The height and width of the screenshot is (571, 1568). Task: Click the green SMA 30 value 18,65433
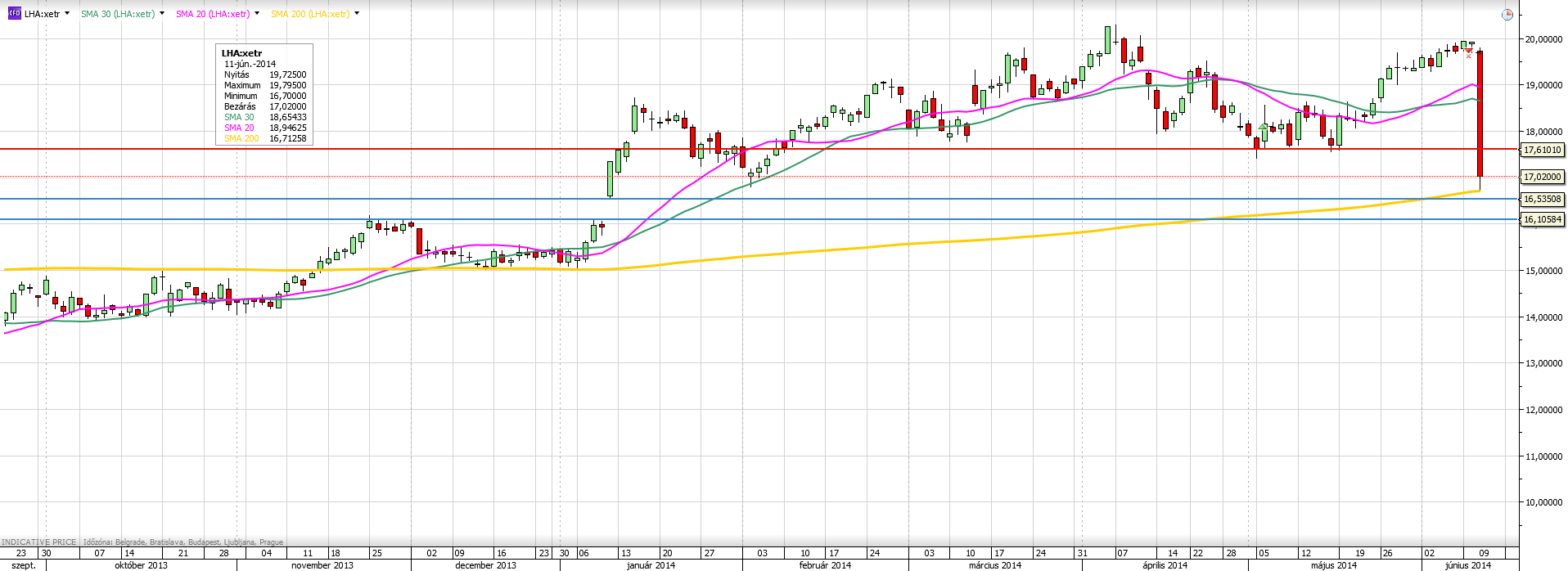[288, 117]
